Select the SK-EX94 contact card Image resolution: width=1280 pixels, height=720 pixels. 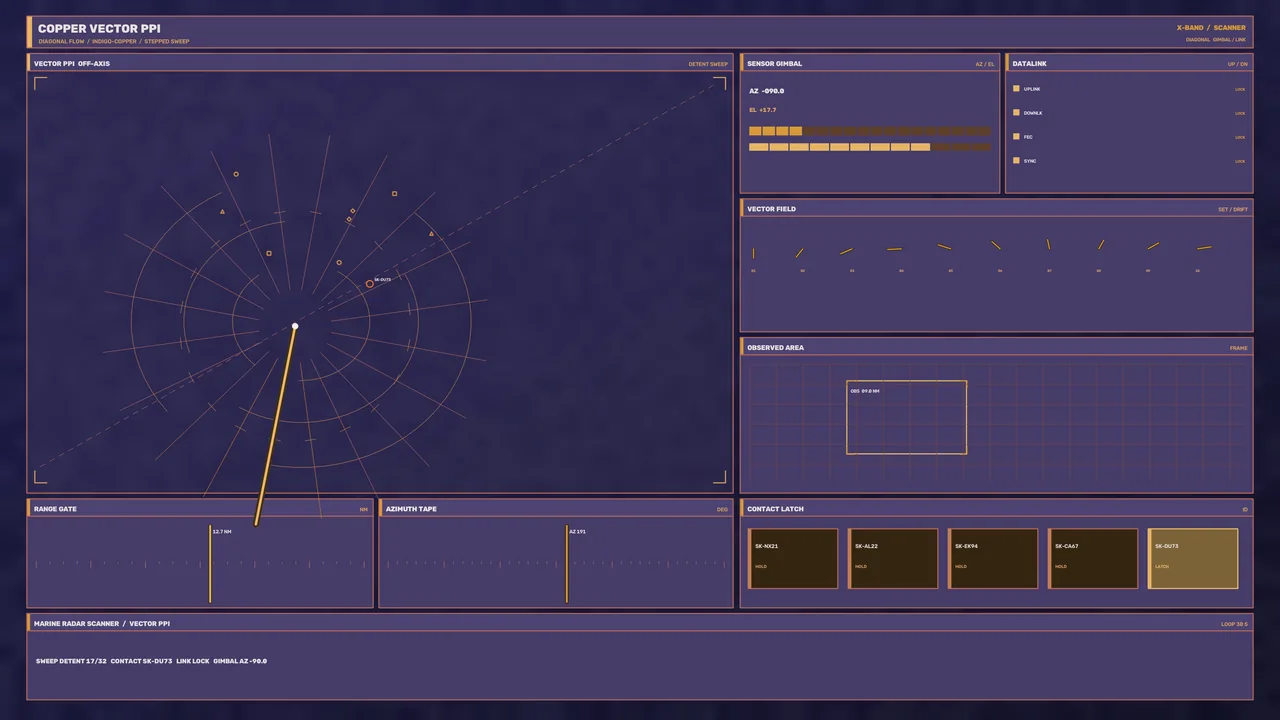pos(993,559)
